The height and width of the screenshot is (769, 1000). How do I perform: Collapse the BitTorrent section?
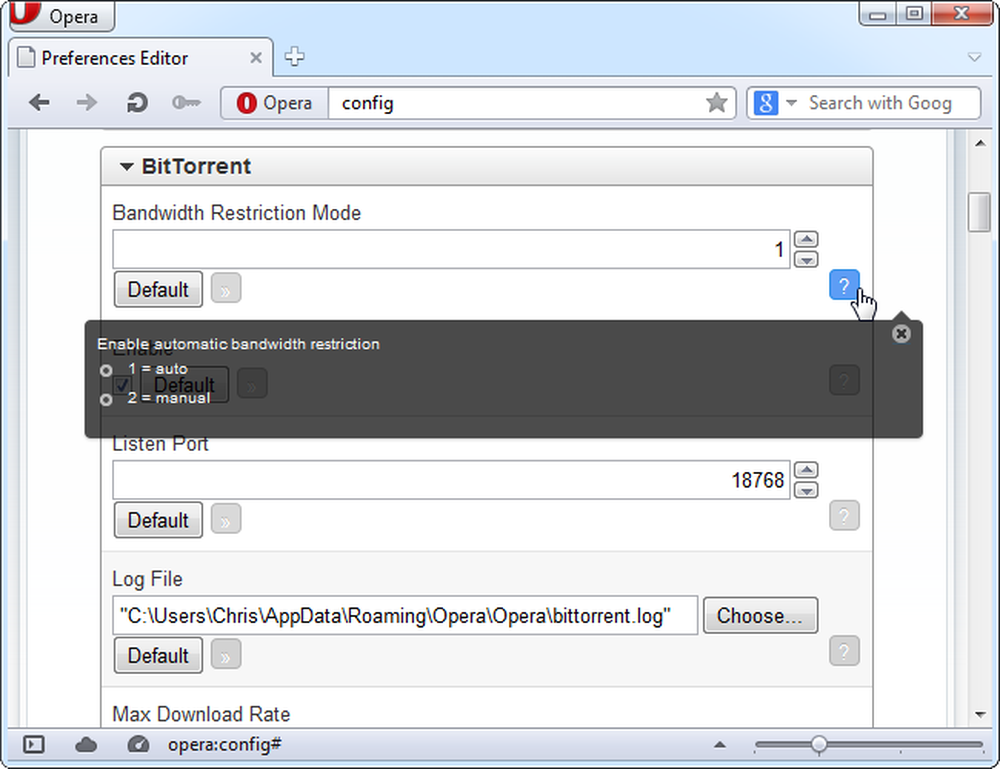coord(126,167)
